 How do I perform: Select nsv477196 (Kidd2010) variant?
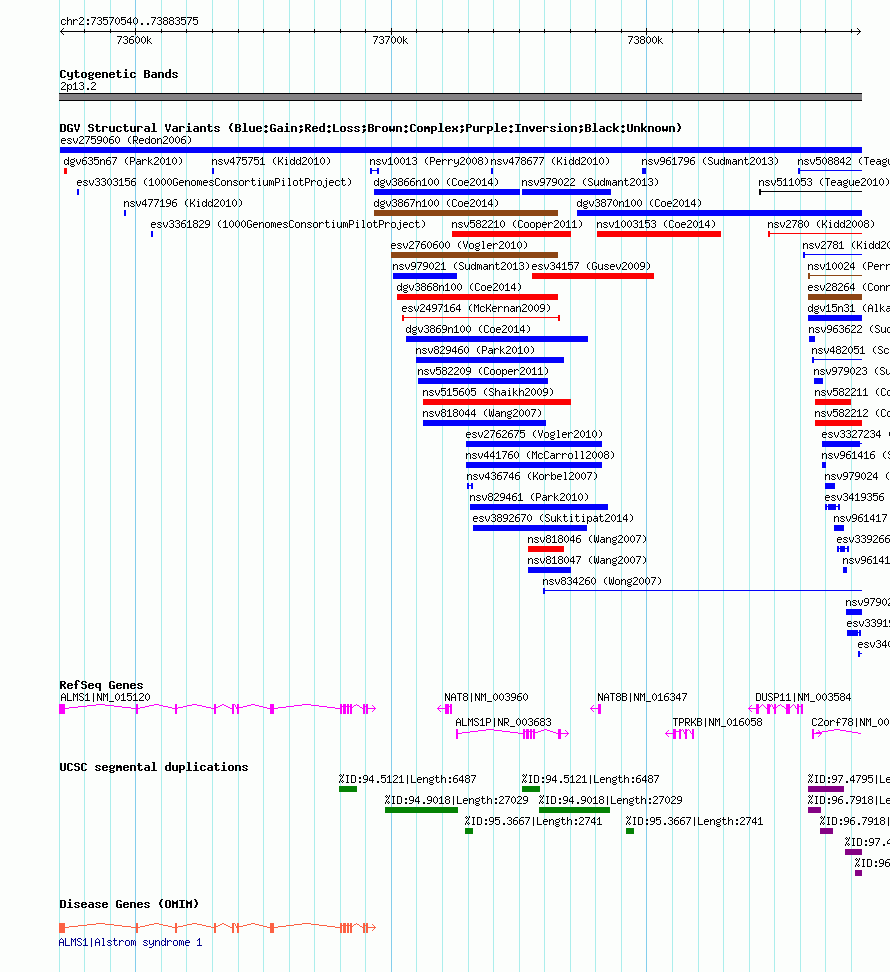click(x=183, y=203)
